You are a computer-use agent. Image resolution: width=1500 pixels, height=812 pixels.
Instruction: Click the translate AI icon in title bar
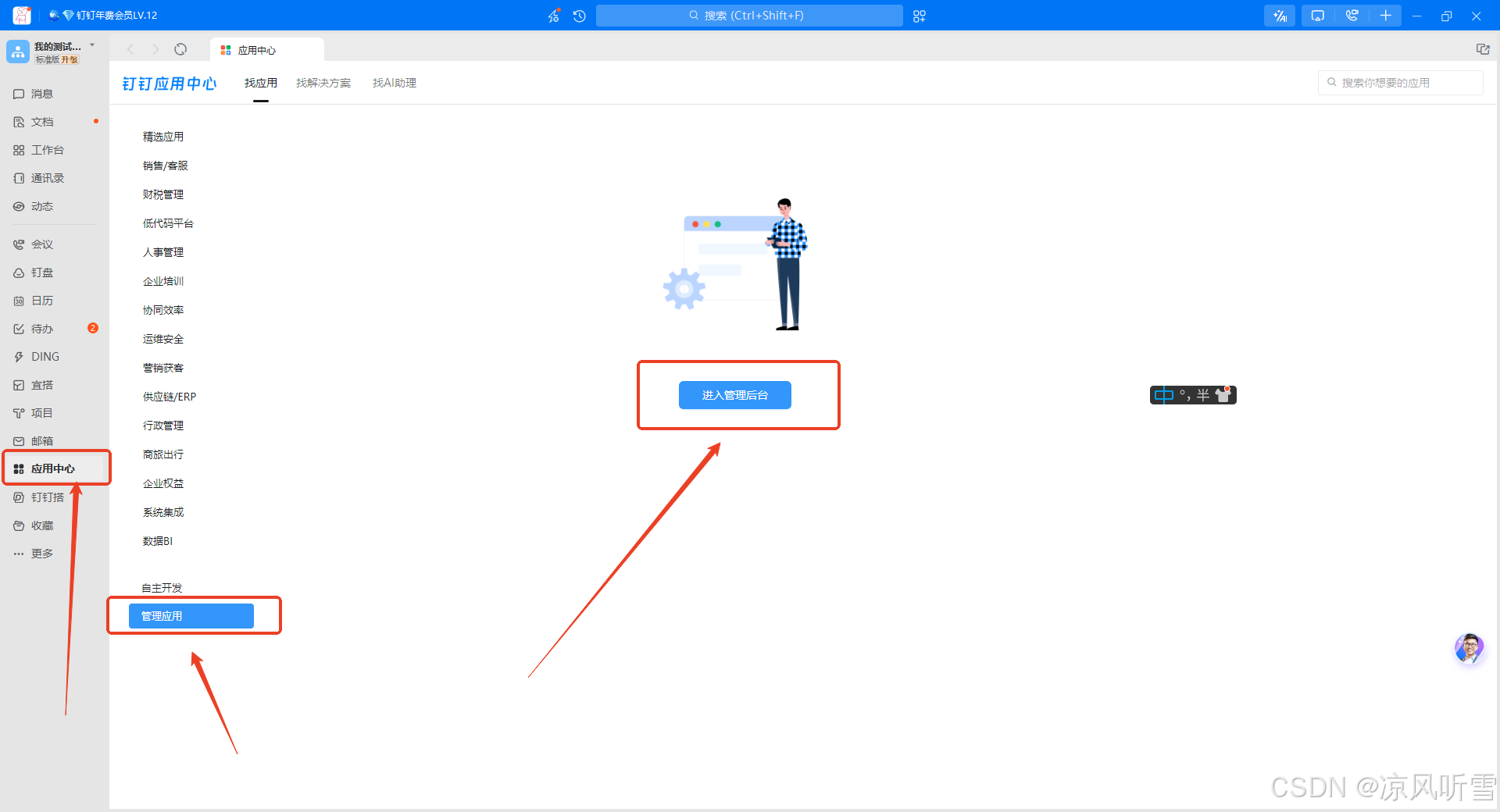coord(1280,16)
